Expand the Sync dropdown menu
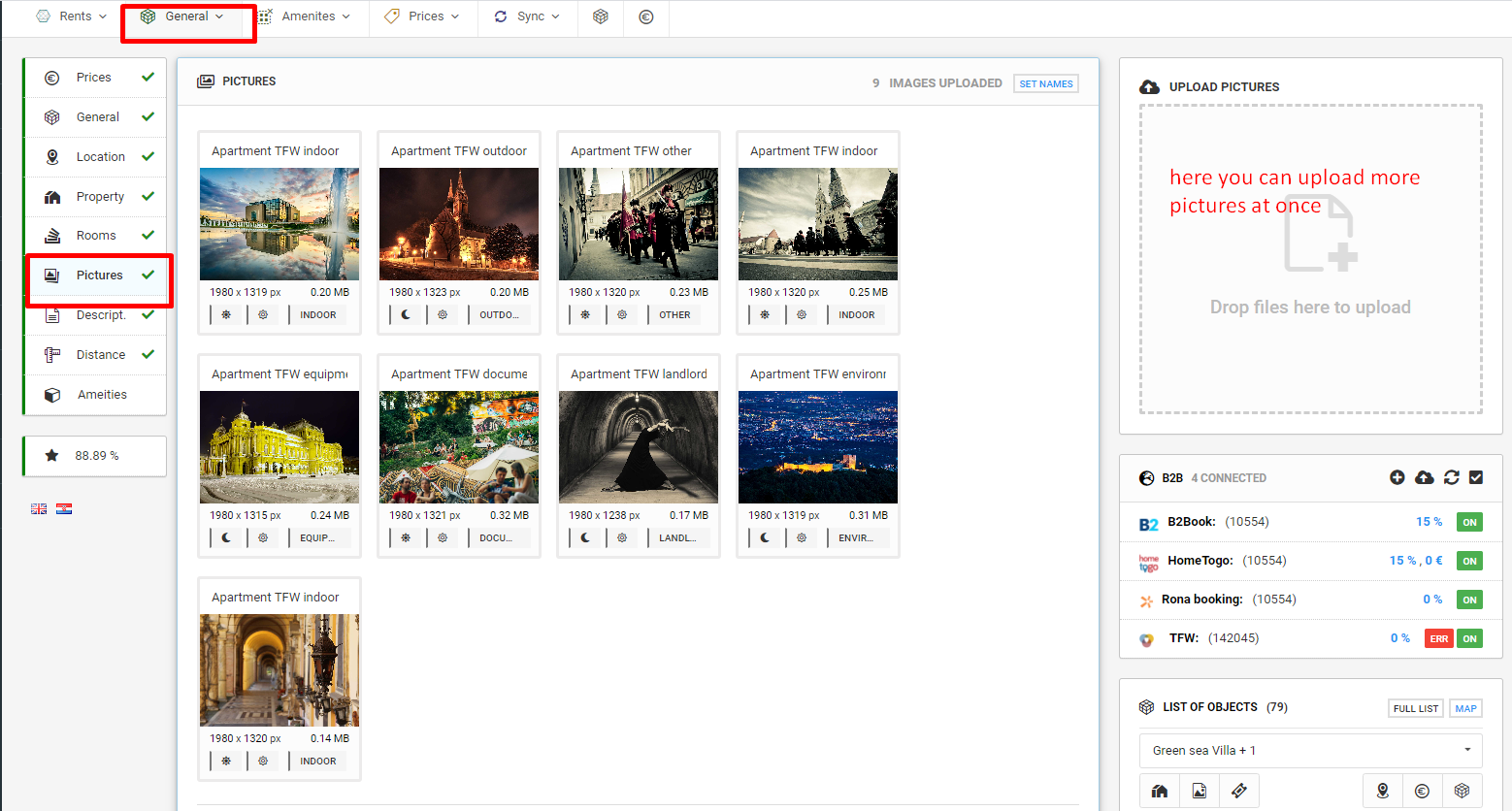 click(x=527, y=16)
